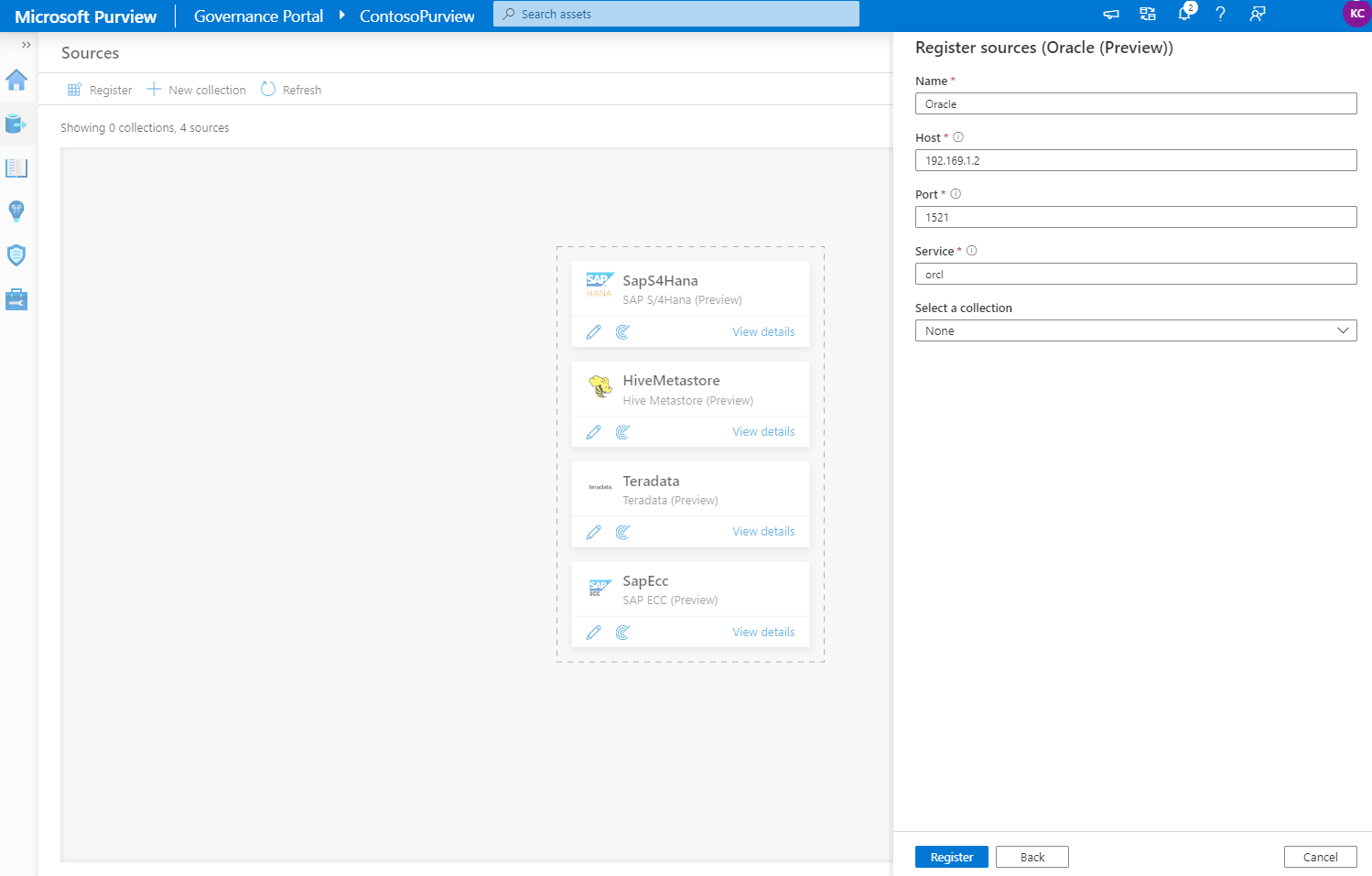Viewport: 1372px width, 876px height.
Task: Click the Host field with 192.169.1.2
Action: click(1136, 160)
